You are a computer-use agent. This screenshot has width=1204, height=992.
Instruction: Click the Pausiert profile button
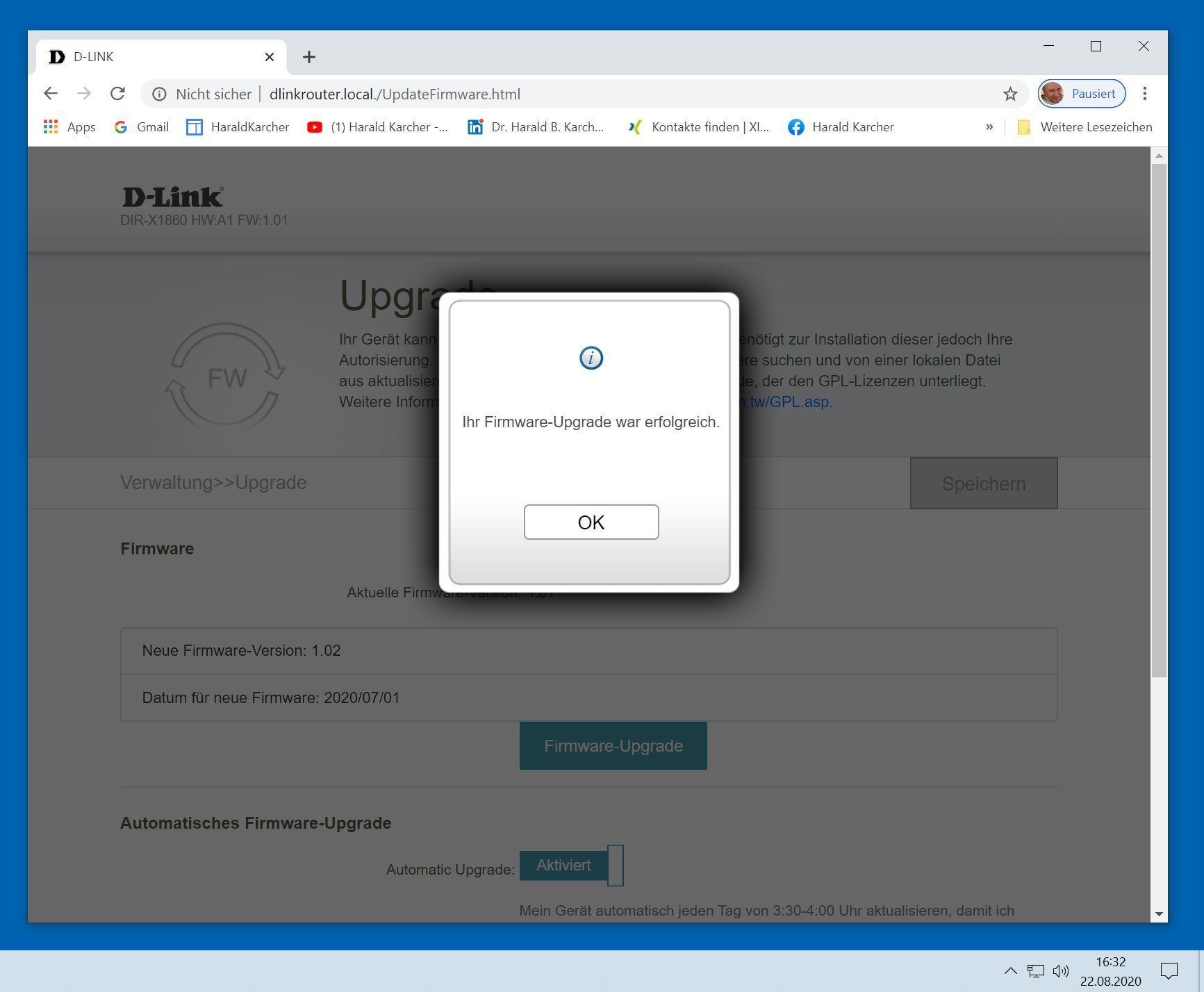click(x=1082, y=94)
